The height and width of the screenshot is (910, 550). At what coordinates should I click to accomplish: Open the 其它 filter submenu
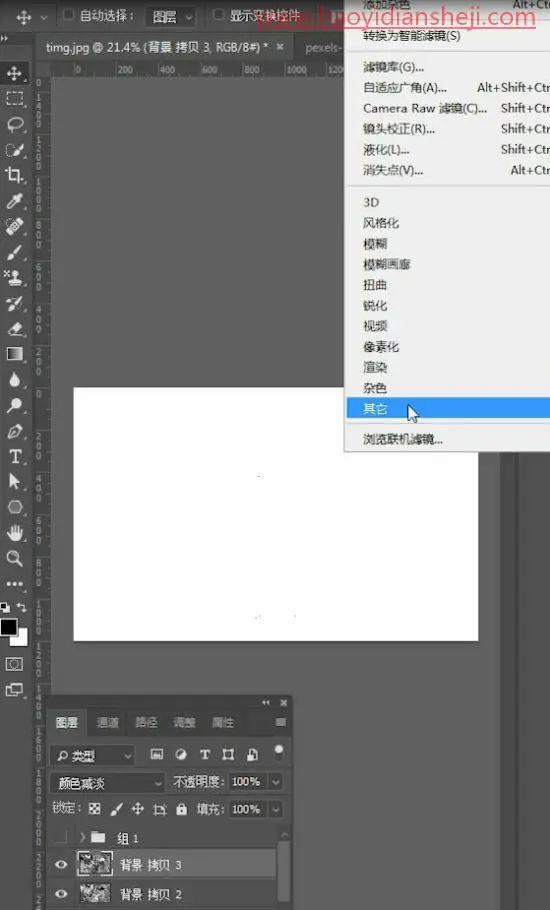448,409
